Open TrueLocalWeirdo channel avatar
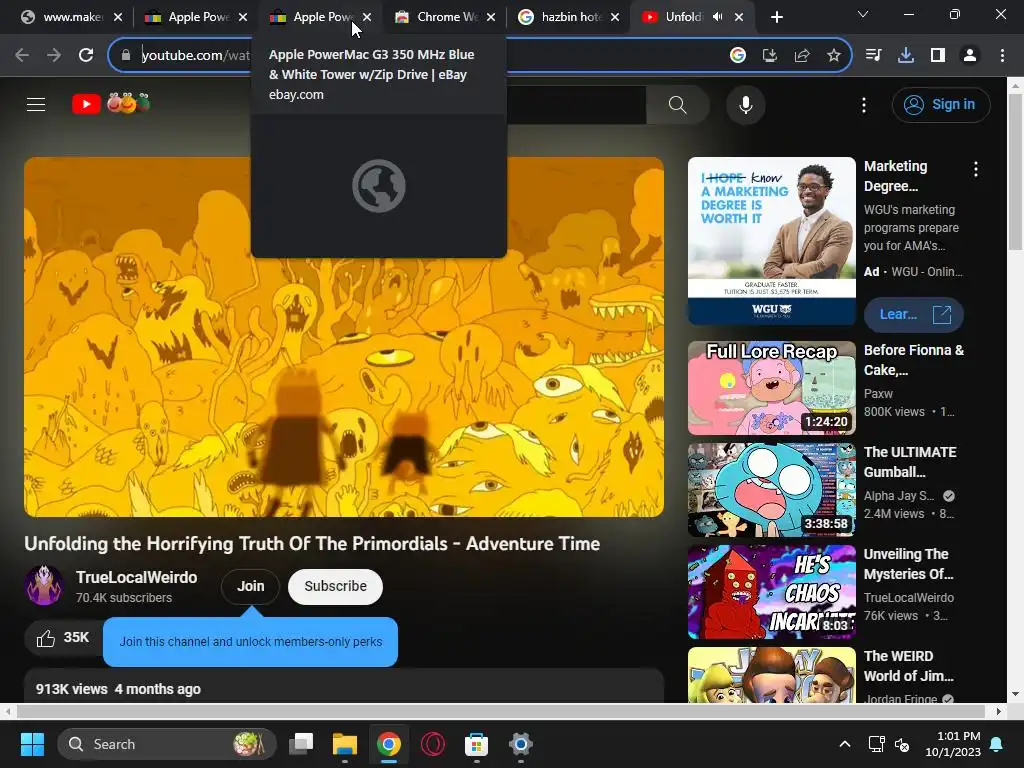1024x768 pixels. (x=44, y=586)
